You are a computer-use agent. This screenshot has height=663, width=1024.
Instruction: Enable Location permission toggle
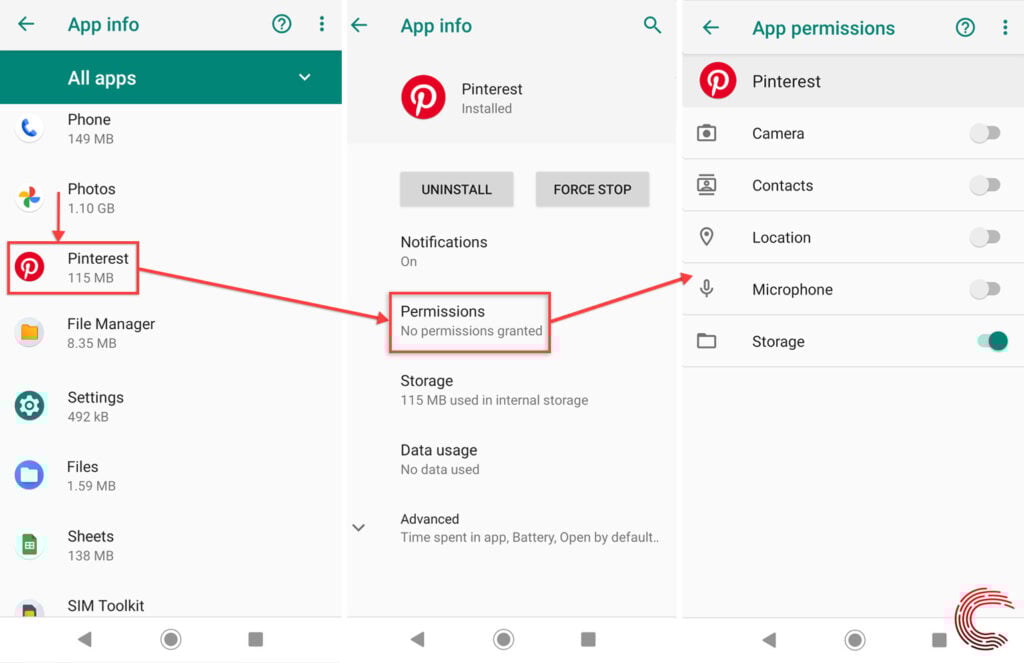[x=985, y=237]
